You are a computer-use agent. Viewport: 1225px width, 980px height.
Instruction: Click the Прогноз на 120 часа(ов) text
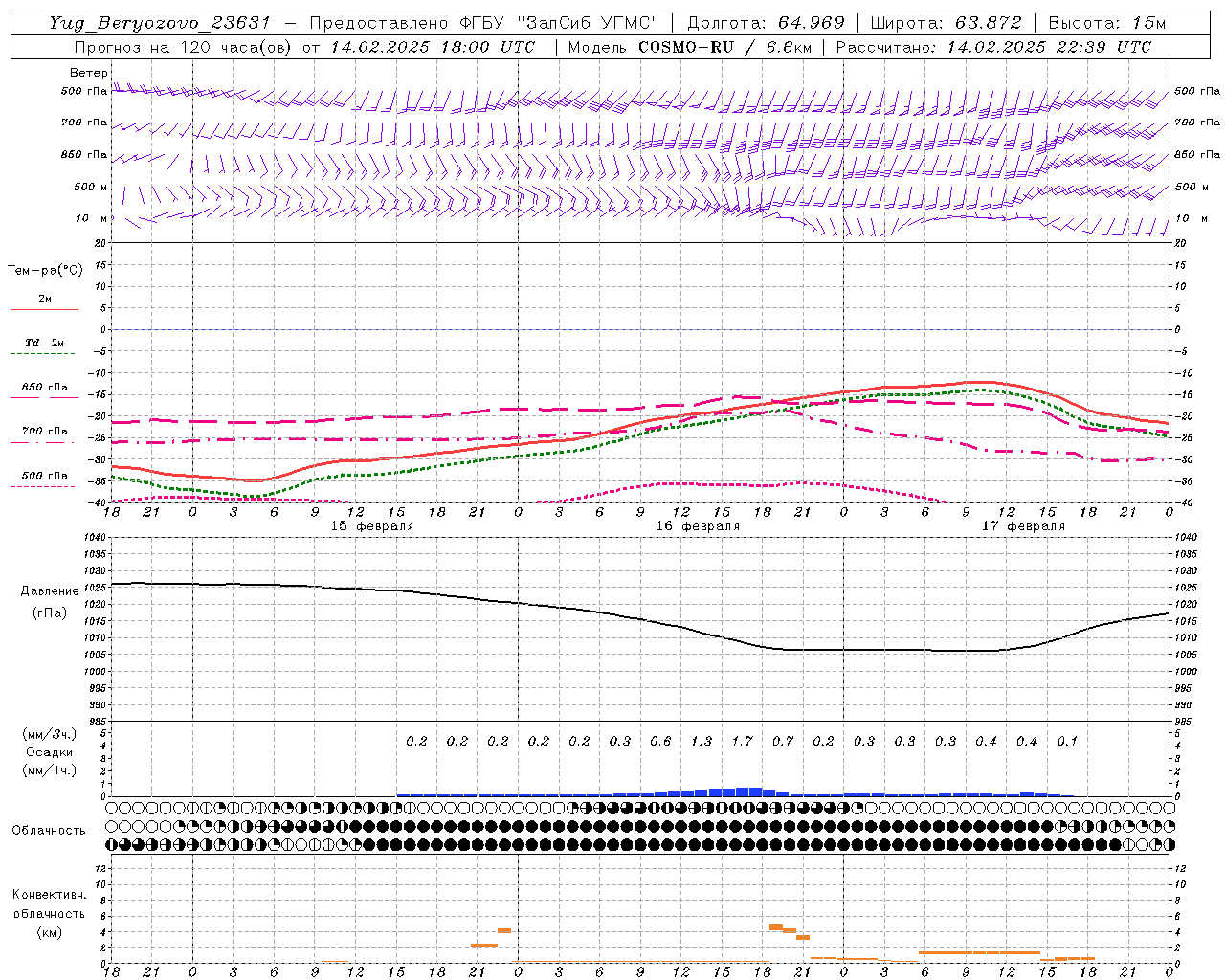point(185,47)
